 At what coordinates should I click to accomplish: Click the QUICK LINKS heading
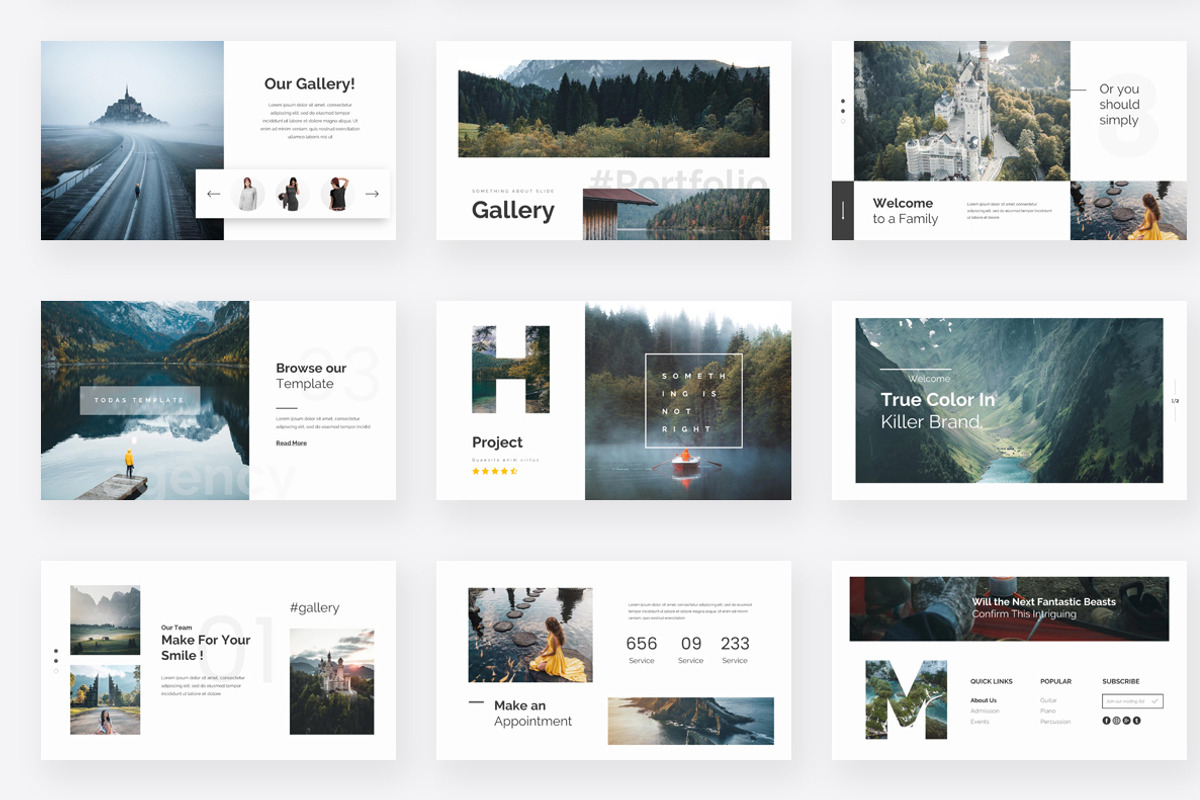point(991,681)
